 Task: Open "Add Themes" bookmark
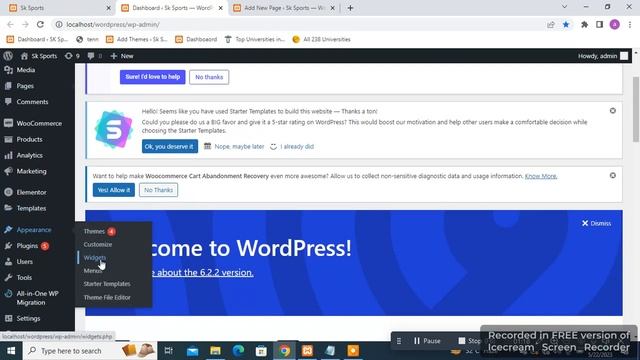[137, 40]
